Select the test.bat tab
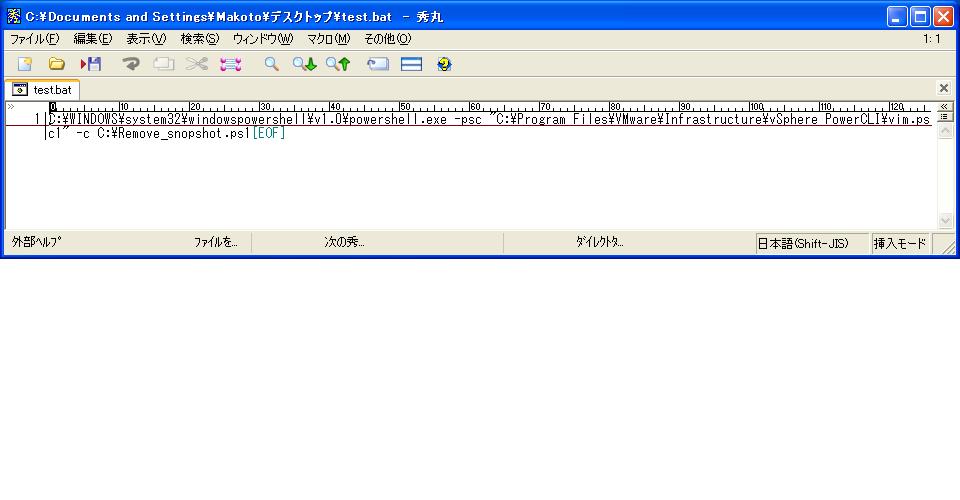The width and height of the screenshot is (960, 500). coord(42,89)
